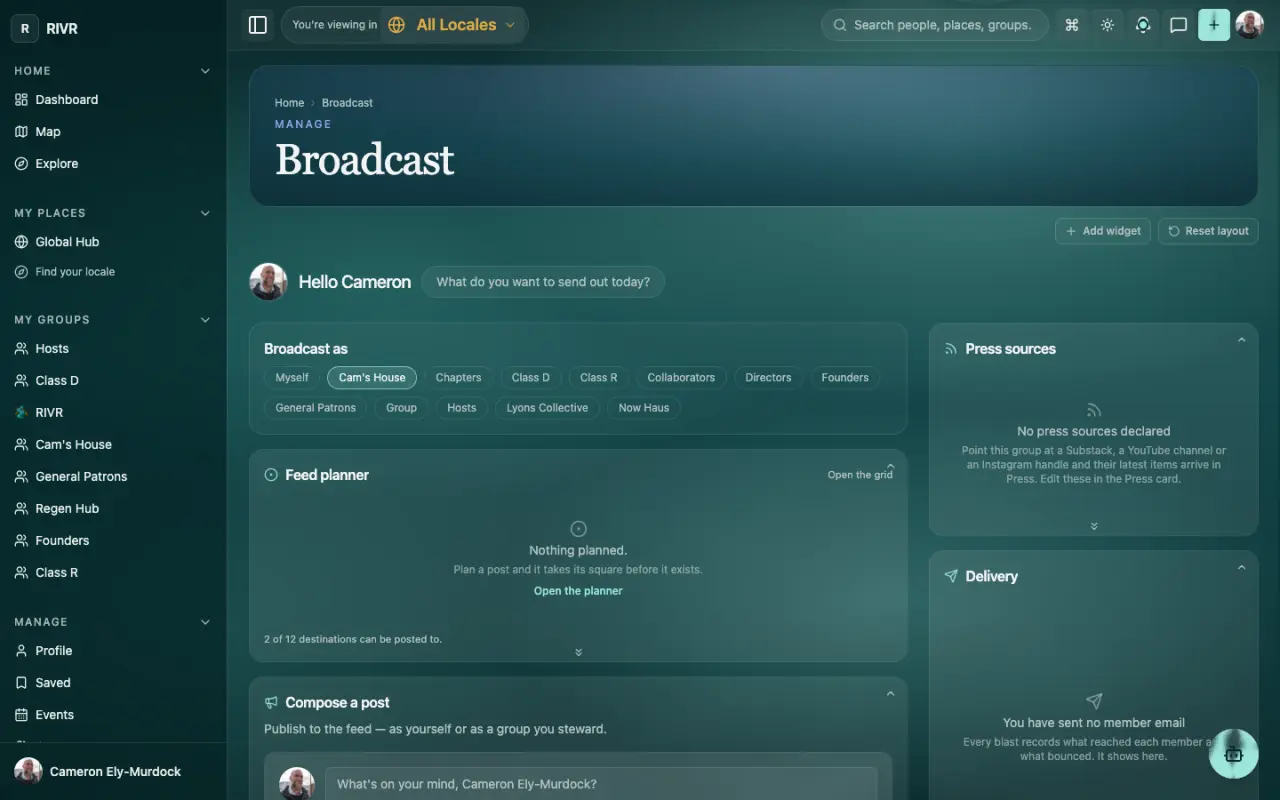The height and width of the screenshot is (800, 1280).
Task: Collapse the HOME sidebar section
Action: pos(206,71)
